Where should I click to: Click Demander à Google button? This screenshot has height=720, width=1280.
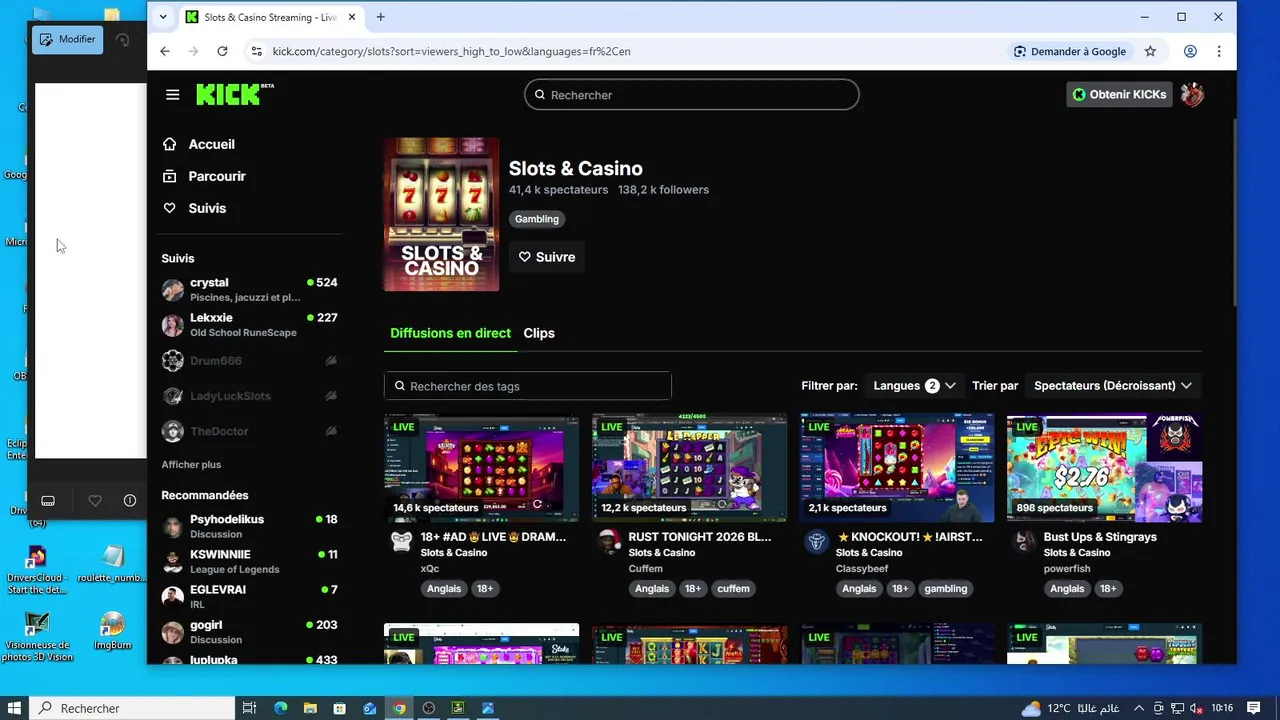click(1070, 51)
